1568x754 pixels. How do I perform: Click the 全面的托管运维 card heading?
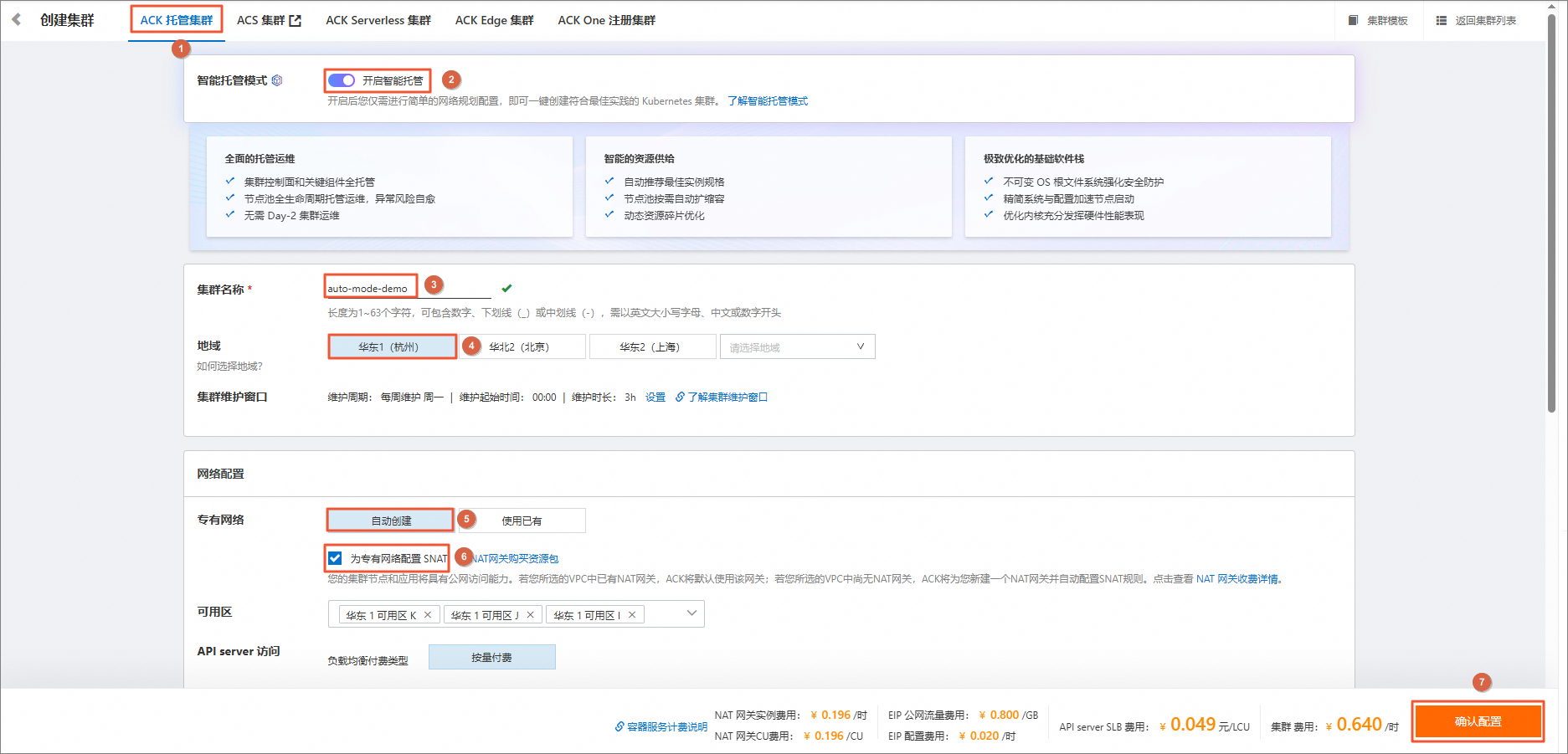(x=260, y=158)
